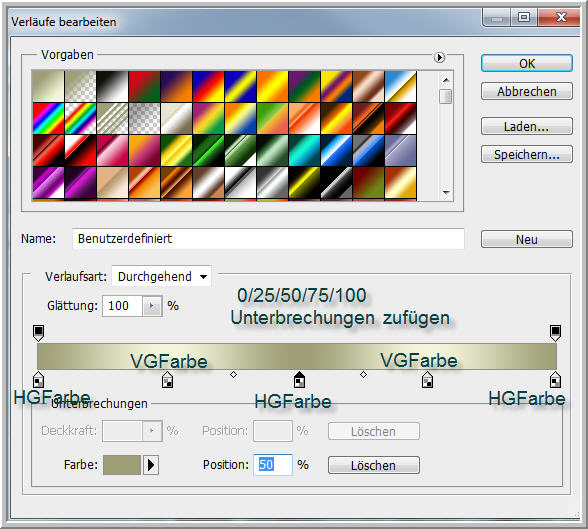This screenshot has height=529, width=588.
Task: Select the color stop under the second VGFarbe label
Action: click(428, 379)
